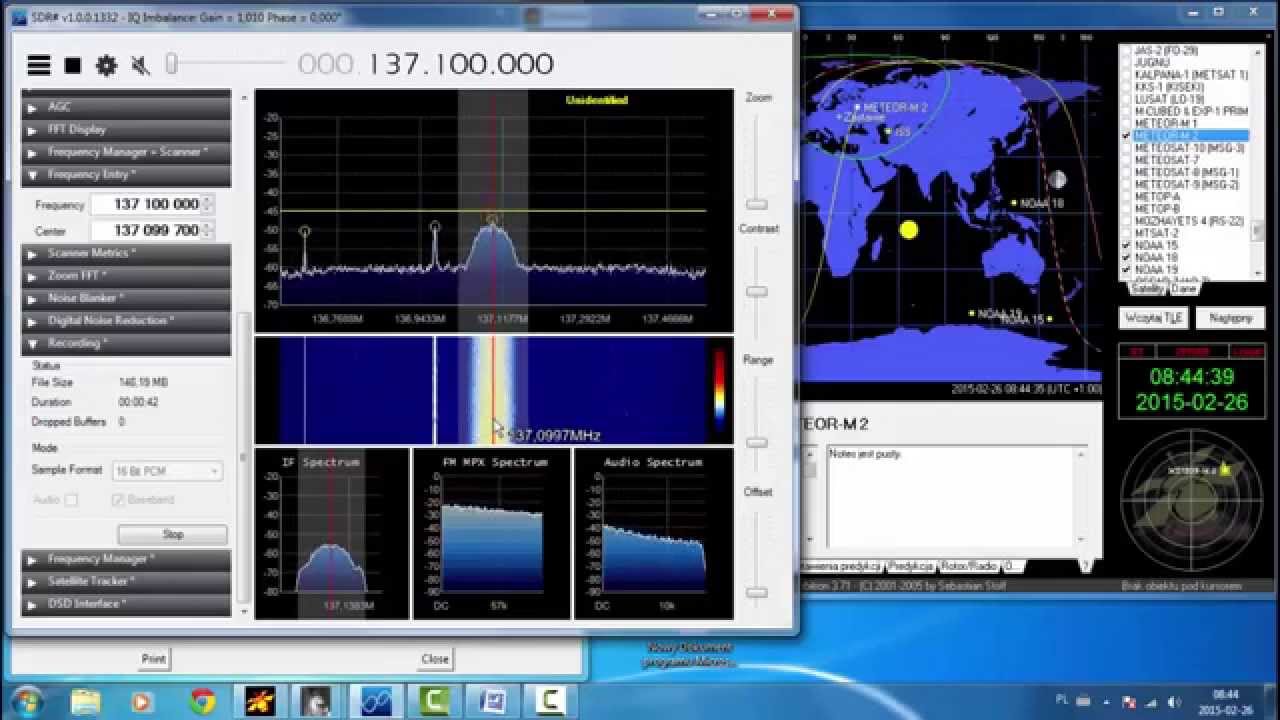Click the FM MPX Spectrum panel
Screen dimensions: 1280x720
[492, 533]
